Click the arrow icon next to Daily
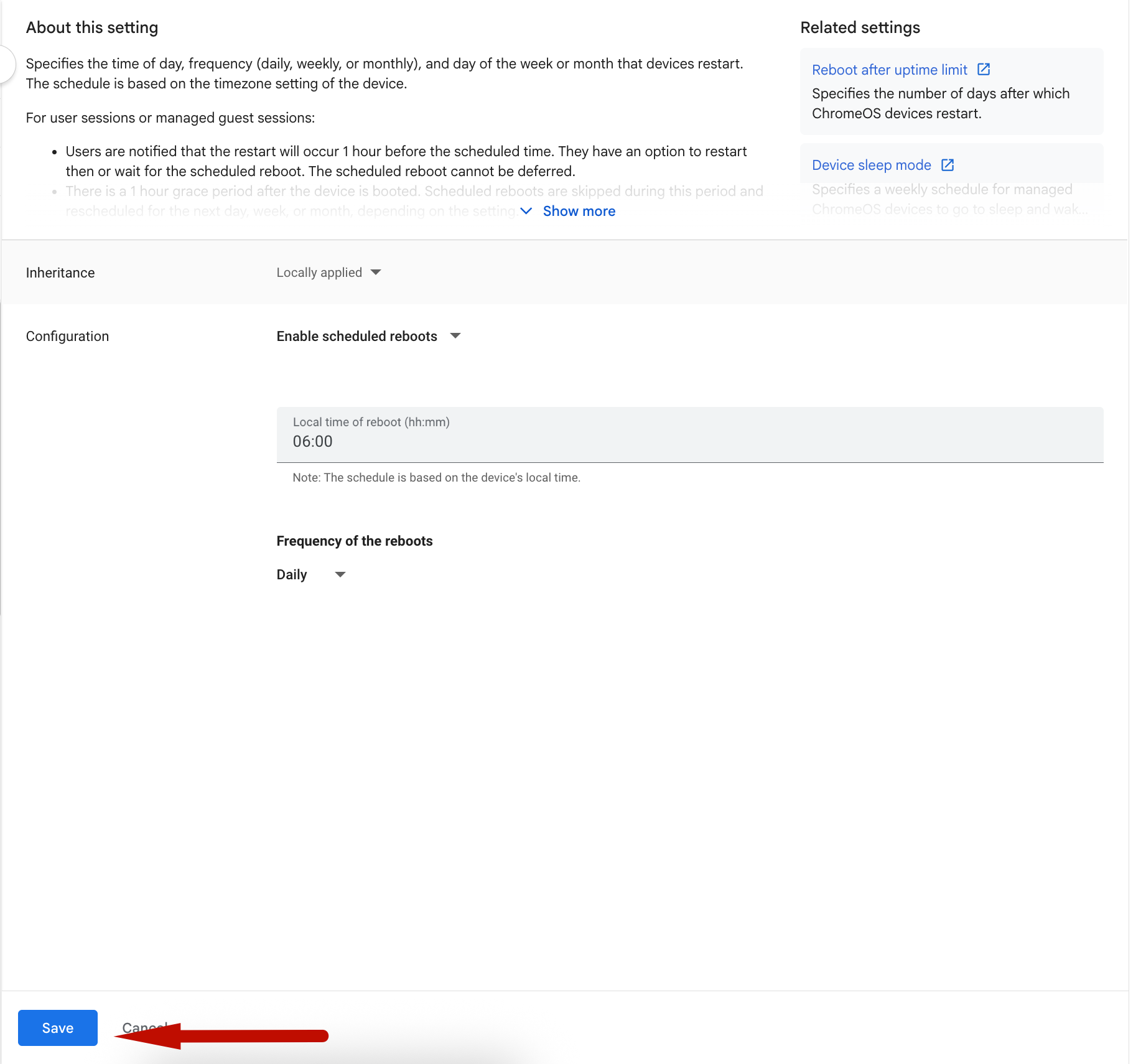The width and height of the screenshot is (1146, 1064). click(x=340, y=574)
